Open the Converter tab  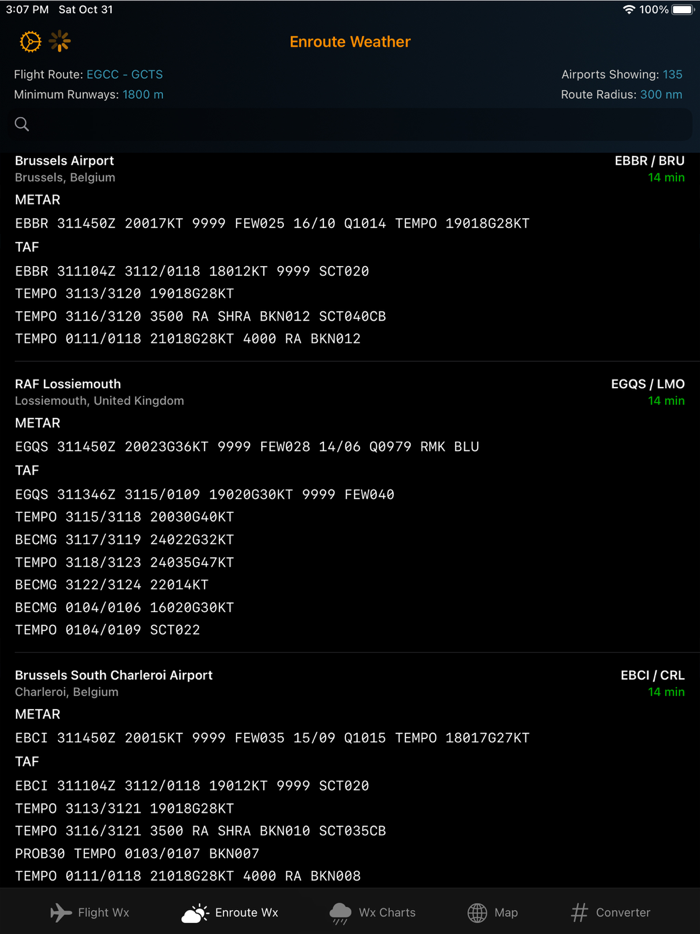click(611, 912)
